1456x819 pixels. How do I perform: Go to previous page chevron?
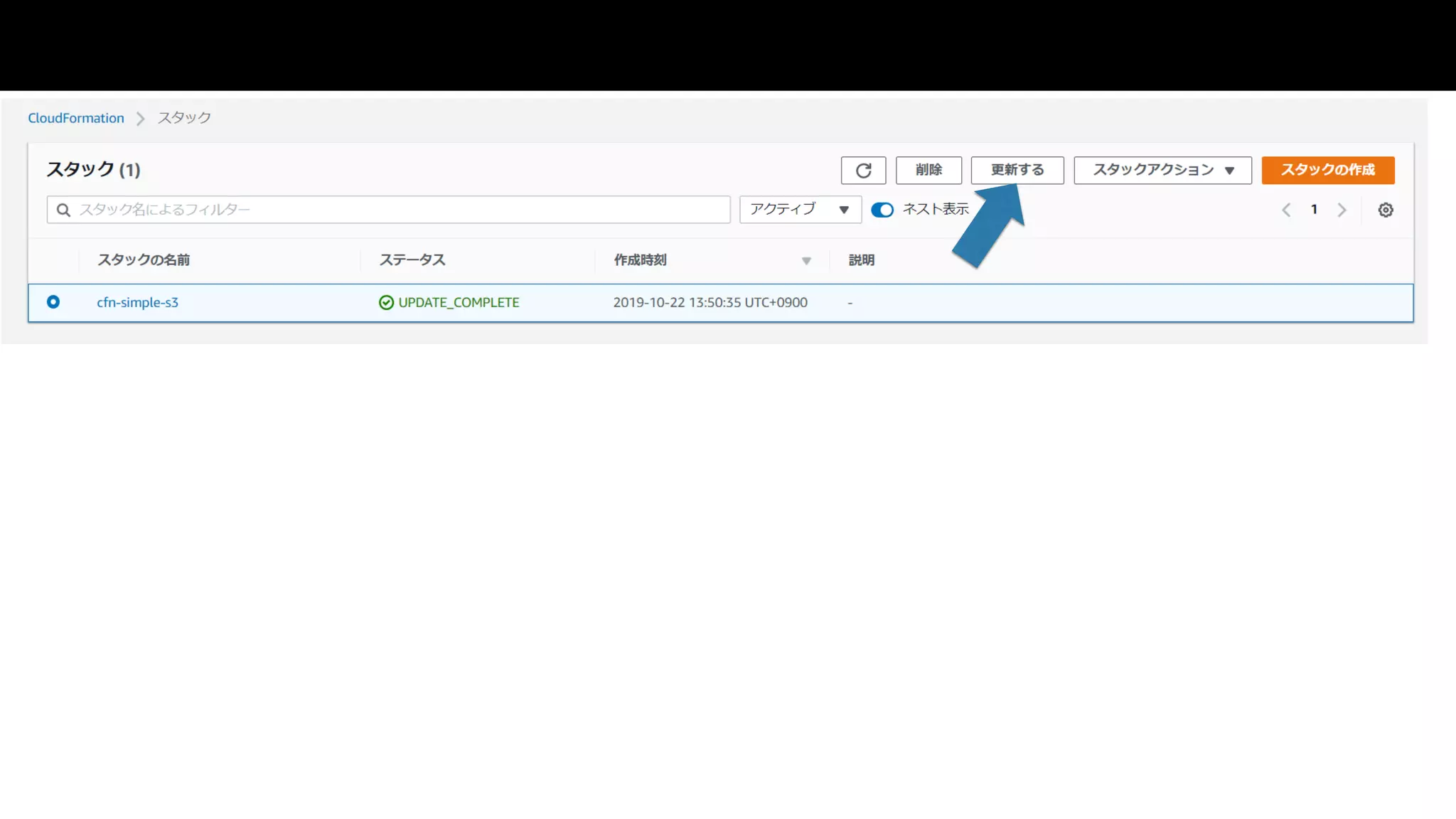(x=1286, y=210)
